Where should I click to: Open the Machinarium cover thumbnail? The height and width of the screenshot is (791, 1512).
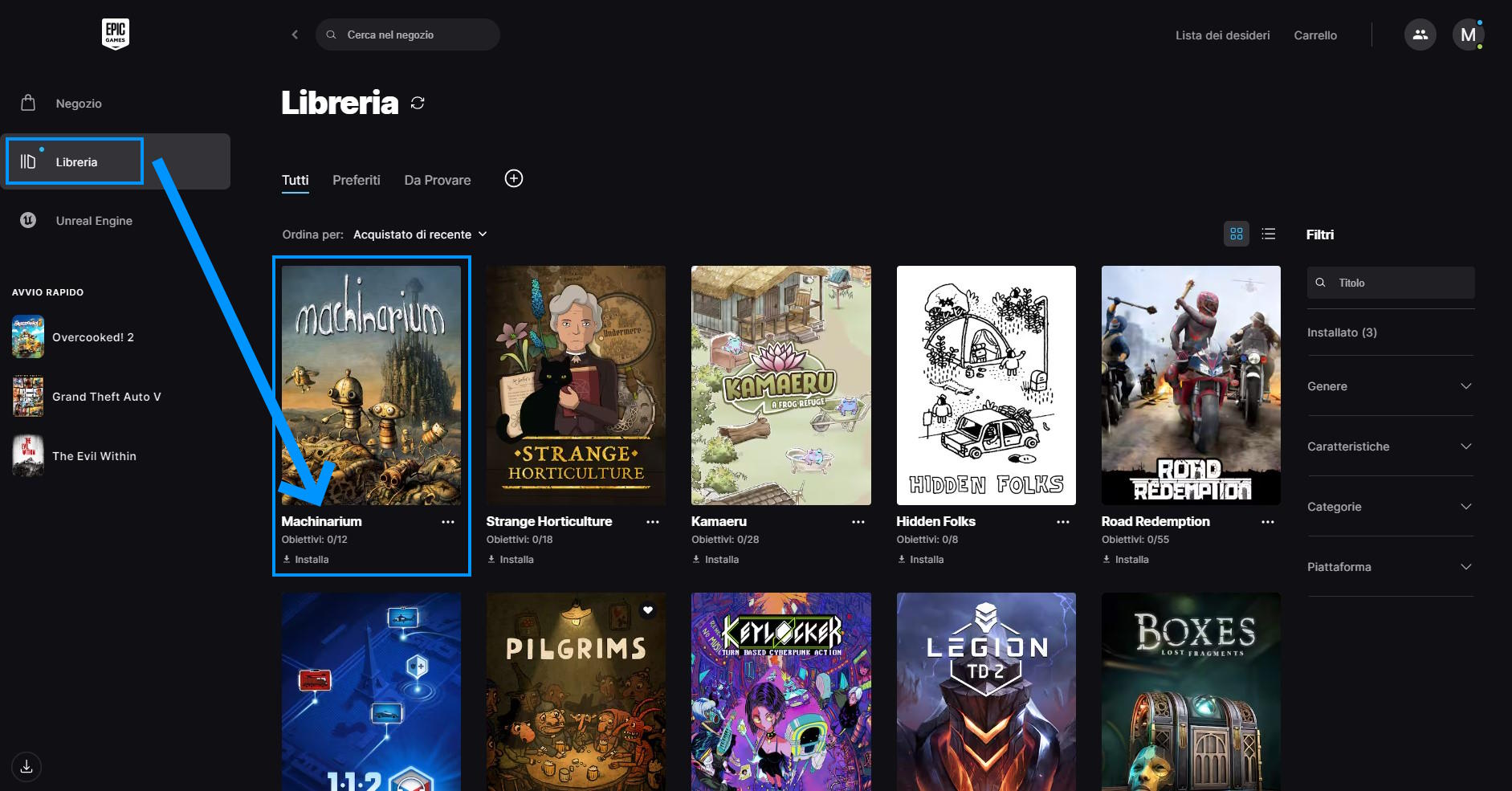coord(371,385)
